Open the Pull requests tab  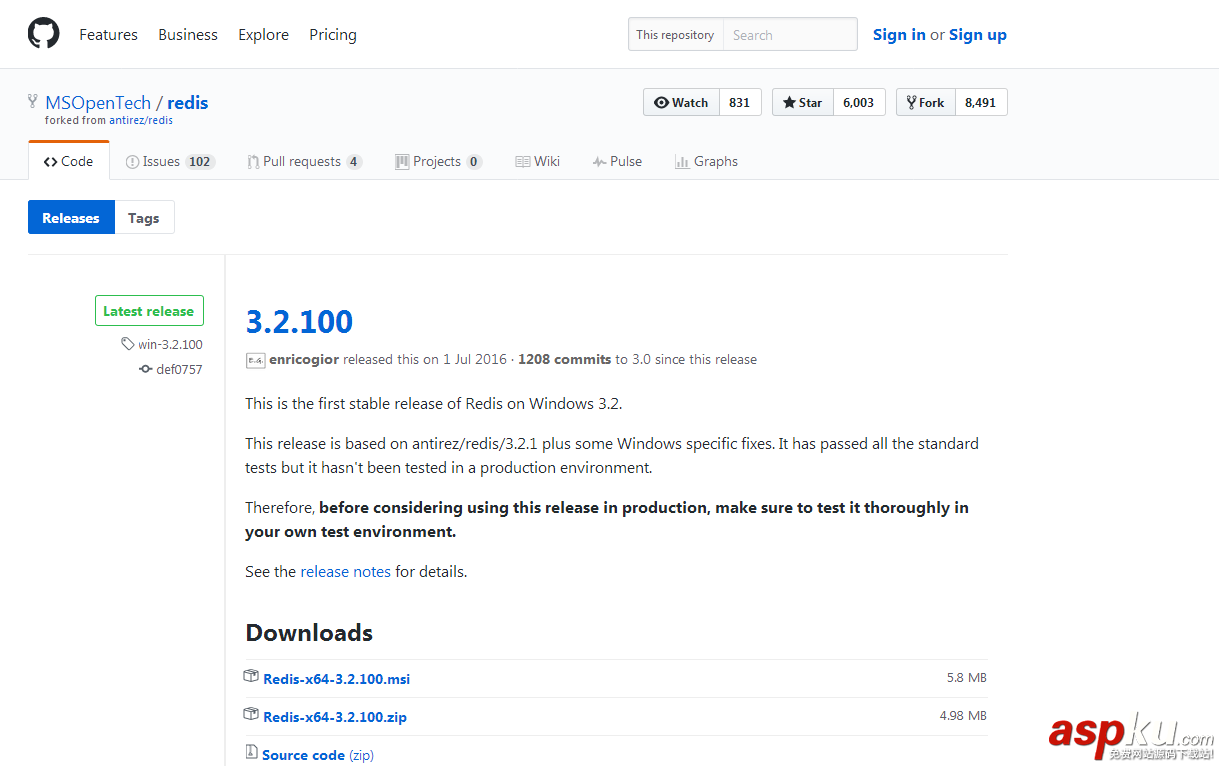pos(301,161)
